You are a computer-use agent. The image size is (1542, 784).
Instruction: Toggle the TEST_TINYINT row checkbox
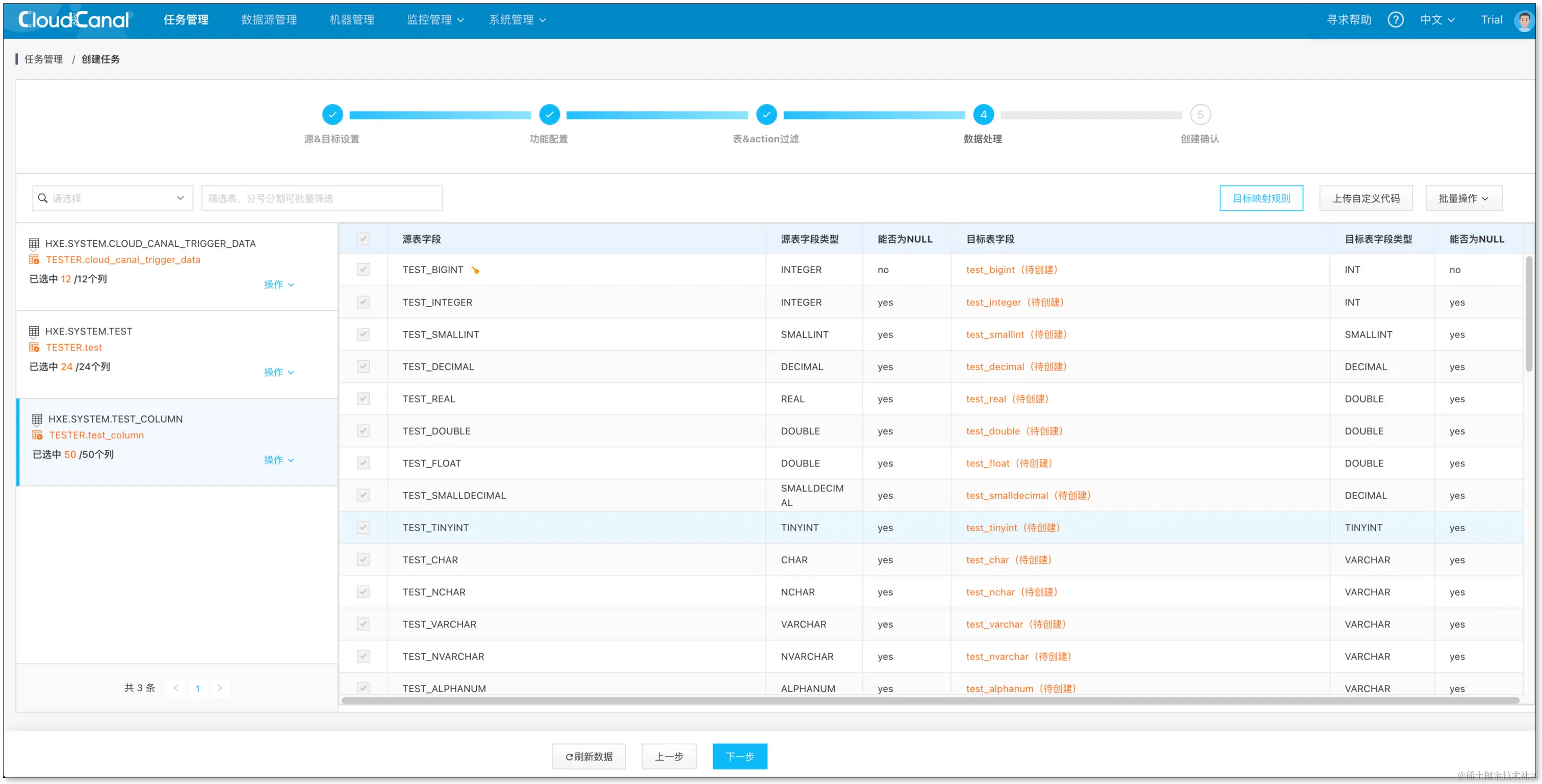(364, 528)
